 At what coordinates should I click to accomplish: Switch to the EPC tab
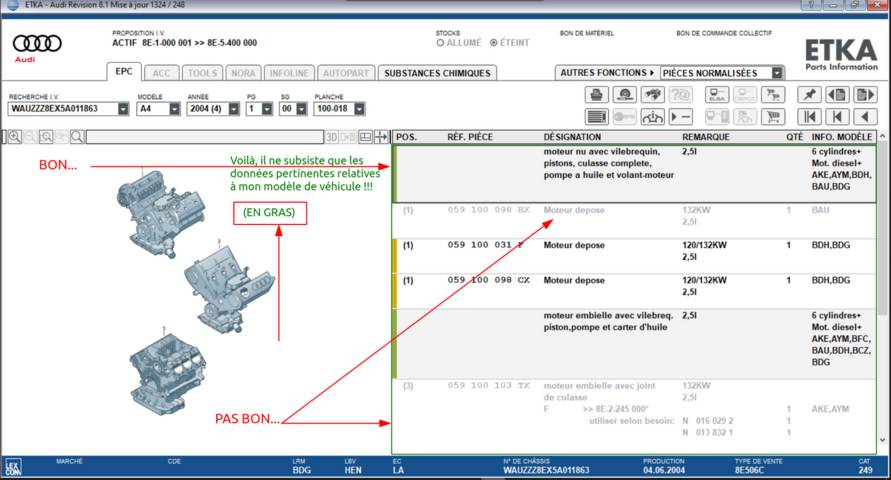tap(124, 72)
